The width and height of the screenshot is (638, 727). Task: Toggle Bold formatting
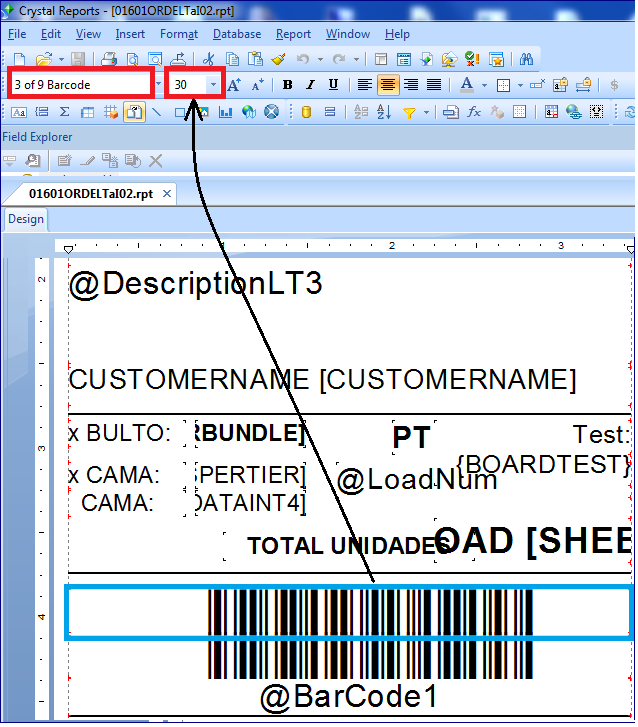(287, 84)
